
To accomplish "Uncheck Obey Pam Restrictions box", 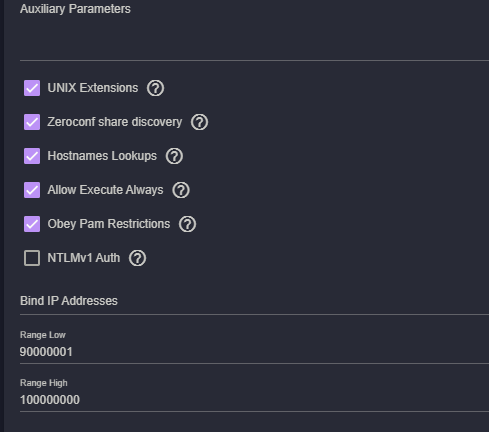I will (32, 224).
